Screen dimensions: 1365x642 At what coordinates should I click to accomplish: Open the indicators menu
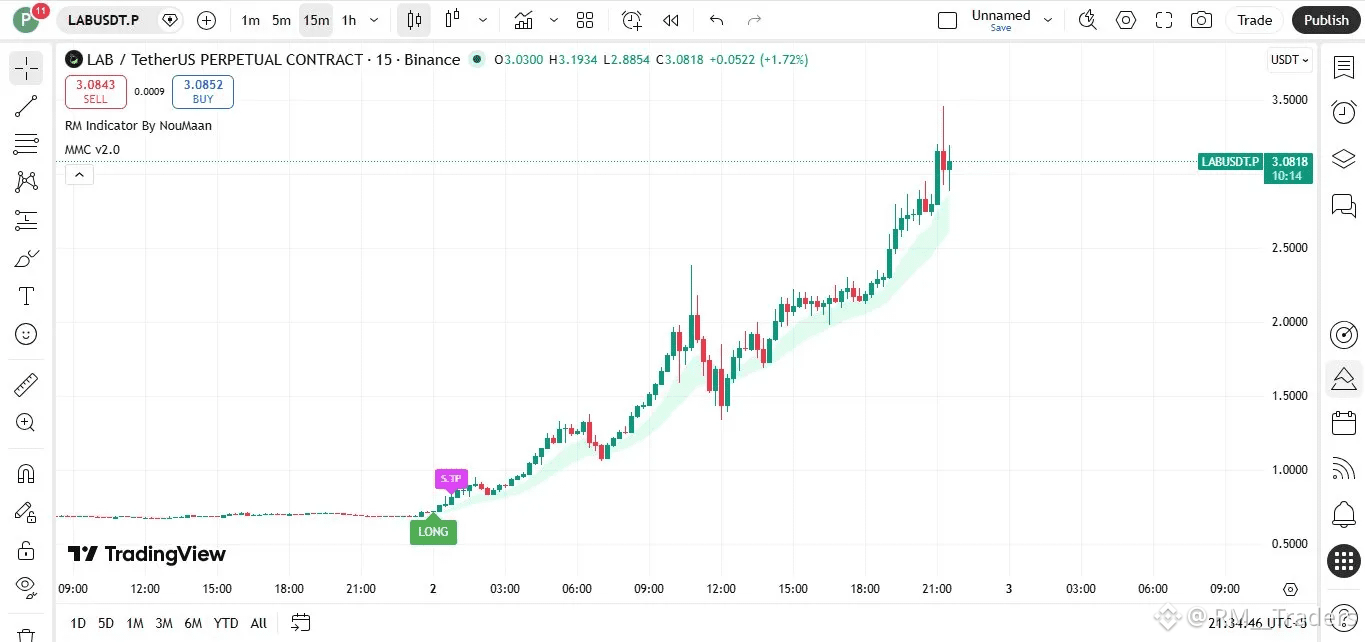[x=523, y=20]
